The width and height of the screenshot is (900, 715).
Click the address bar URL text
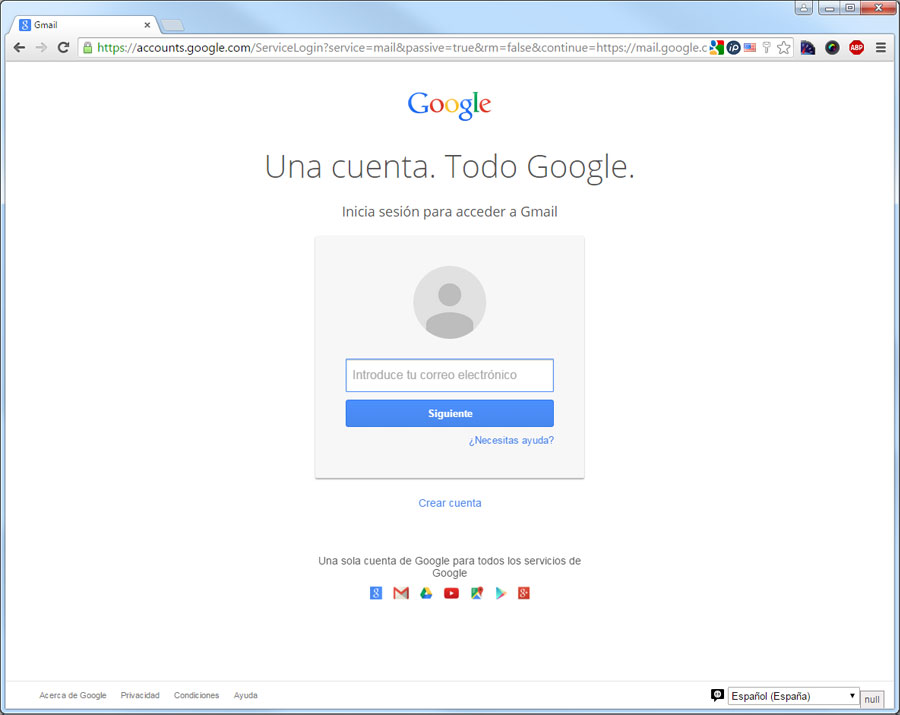(x=402, y=48)
